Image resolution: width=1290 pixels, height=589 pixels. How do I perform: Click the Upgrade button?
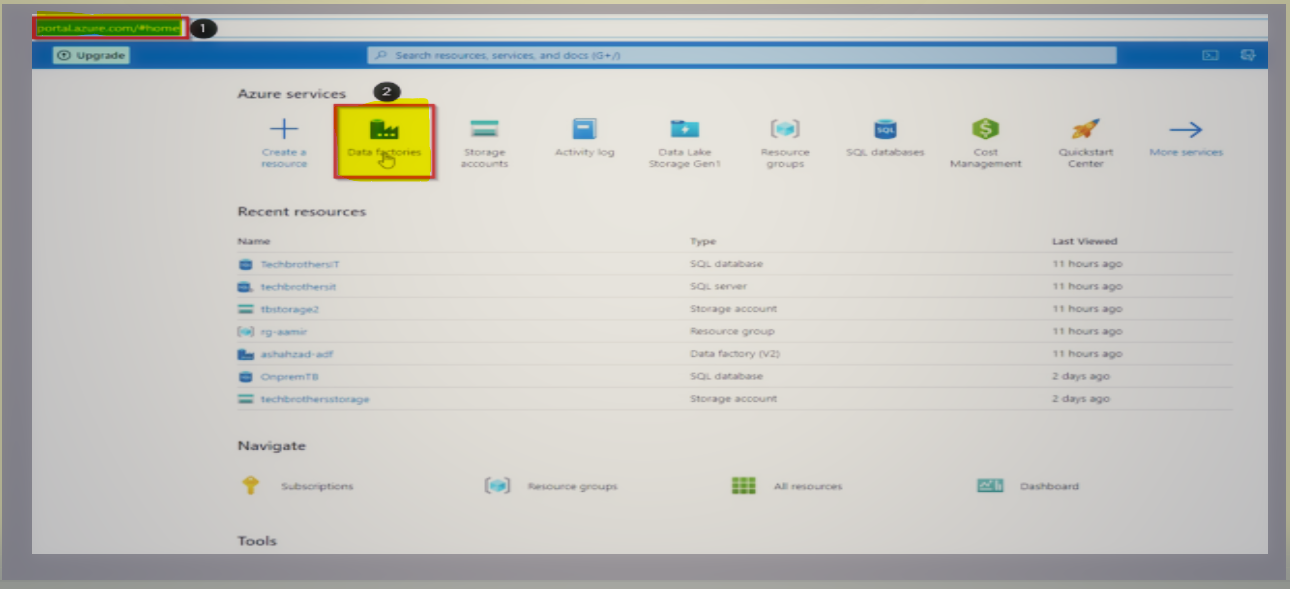[x=92, y=56]
